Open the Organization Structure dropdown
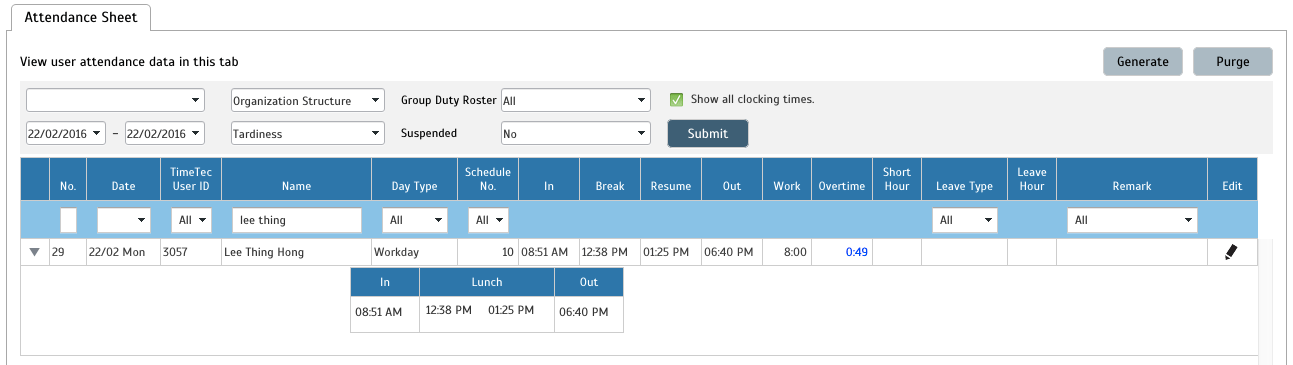Viewport: 1293px width, 365px height. pos(308,101)
